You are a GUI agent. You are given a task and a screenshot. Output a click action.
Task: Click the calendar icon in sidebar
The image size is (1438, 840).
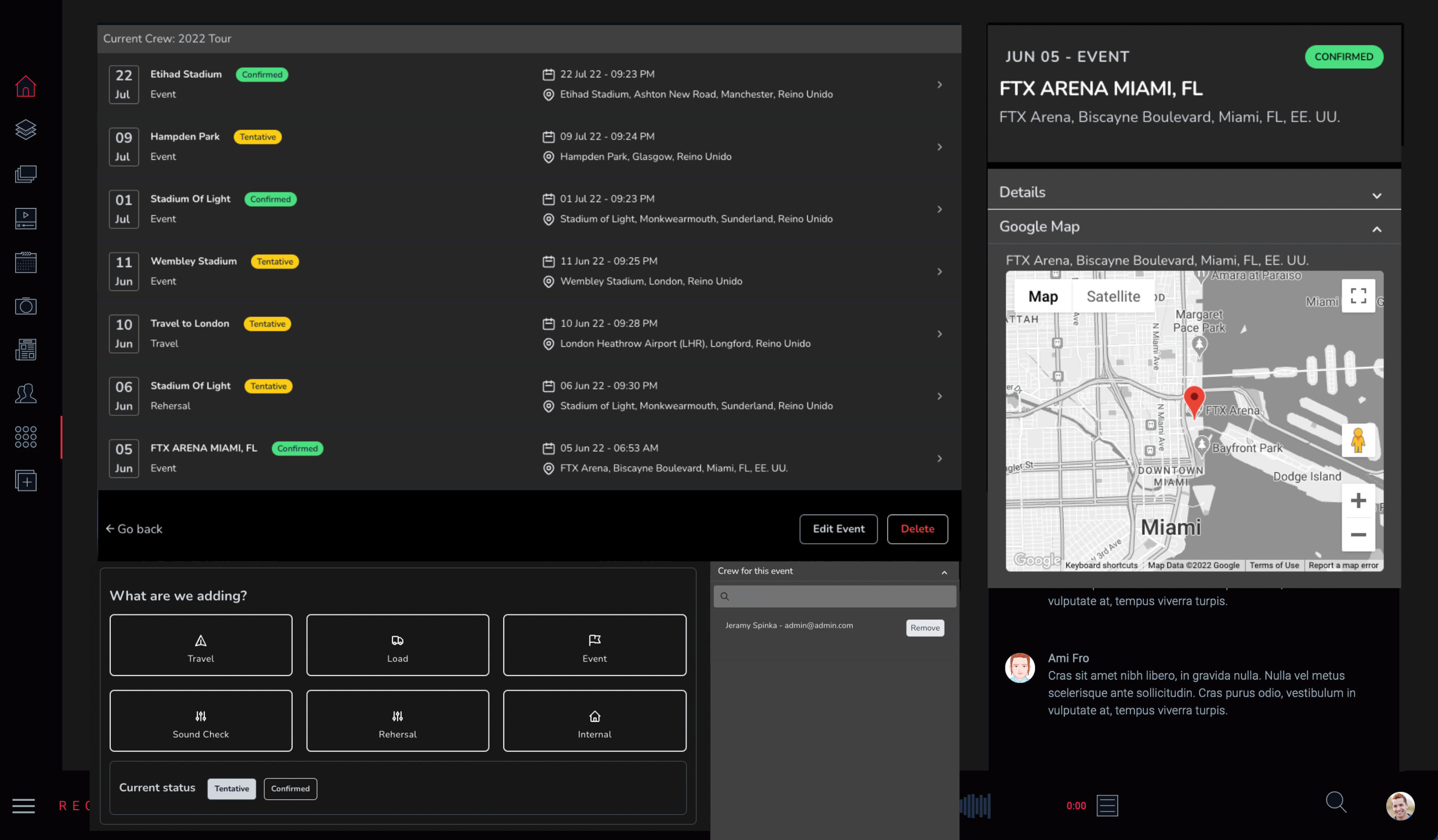pos(26,262)
